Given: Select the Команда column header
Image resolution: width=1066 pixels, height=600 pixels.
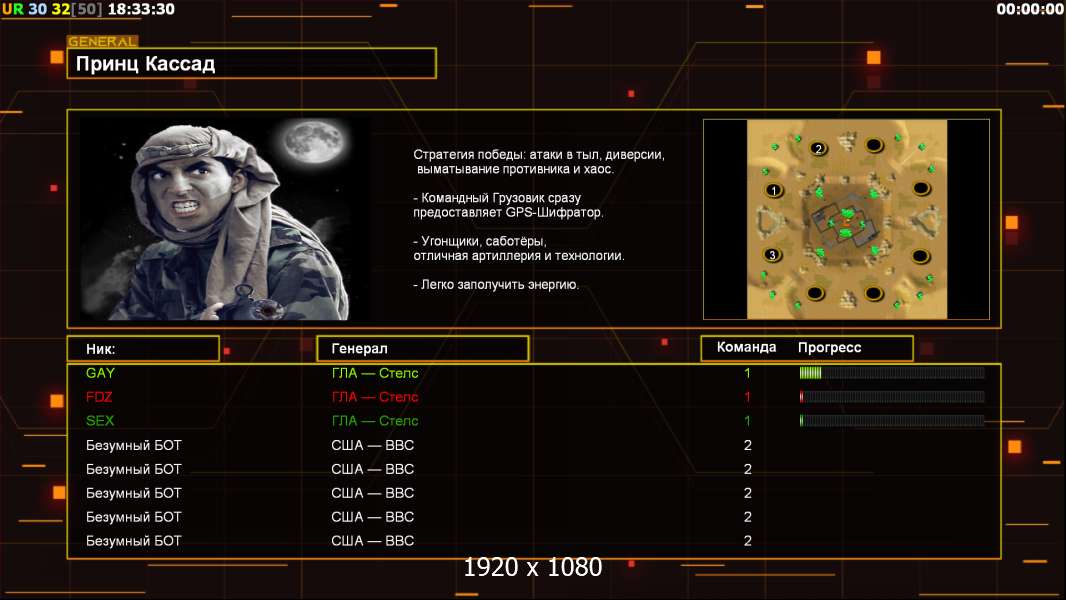Looking at the screenshot, I should [x=746, y=348].
